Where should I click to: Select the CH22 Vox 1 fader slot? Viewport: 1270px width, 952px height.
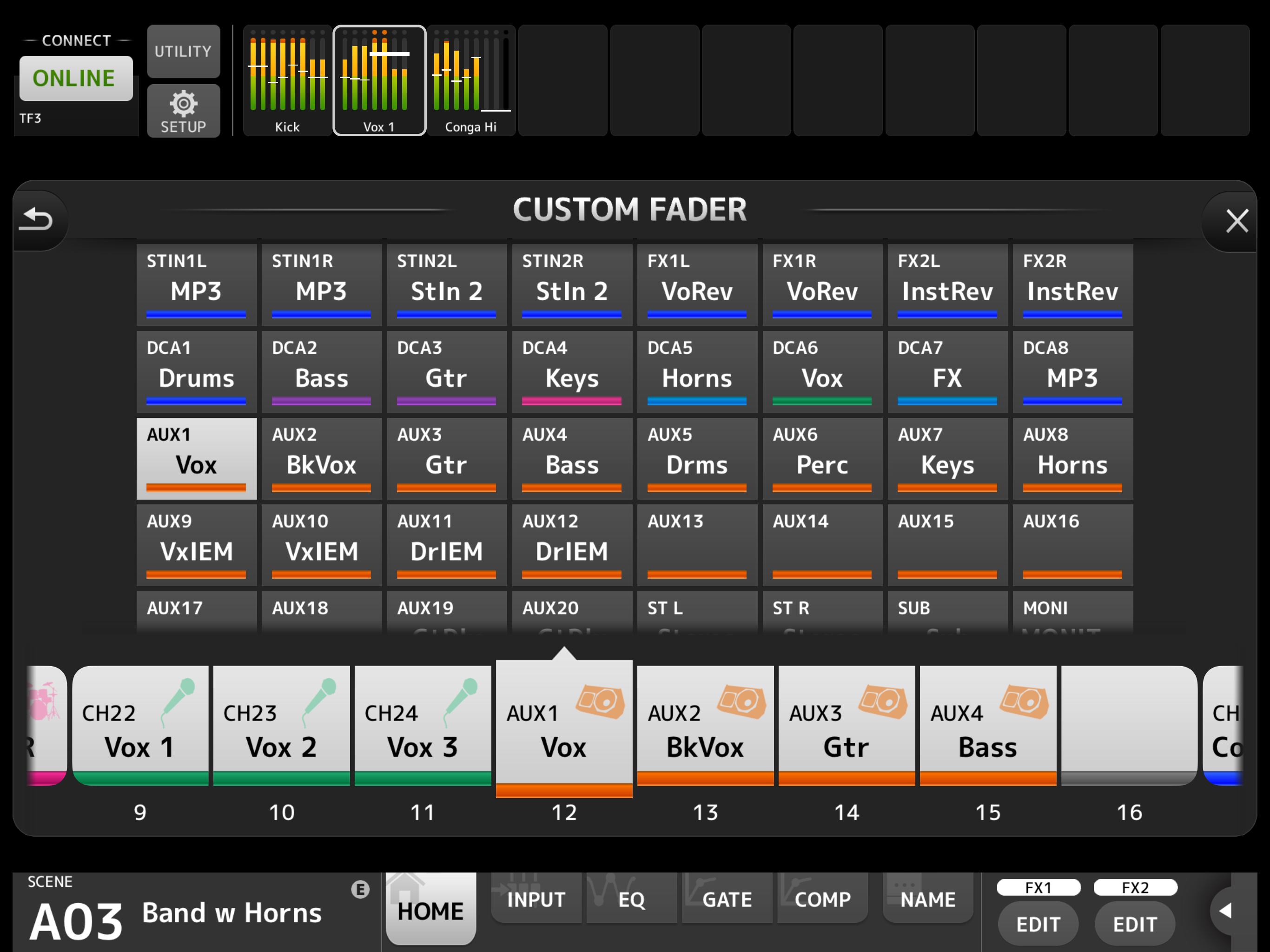click(139, 726)
